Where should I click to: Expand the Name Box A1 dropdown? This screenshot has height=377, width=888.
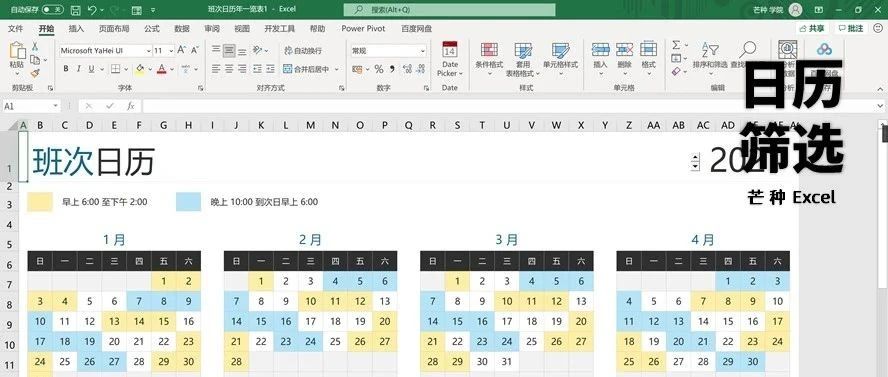[56, 106]
